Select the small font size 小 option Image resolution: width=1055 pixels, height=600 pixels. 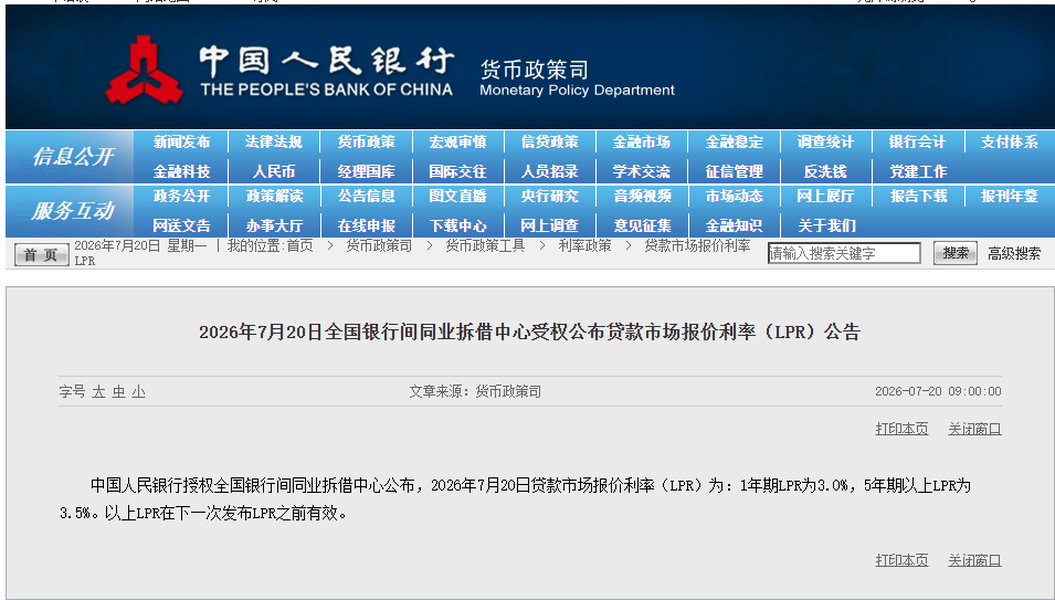pos(139,391)
